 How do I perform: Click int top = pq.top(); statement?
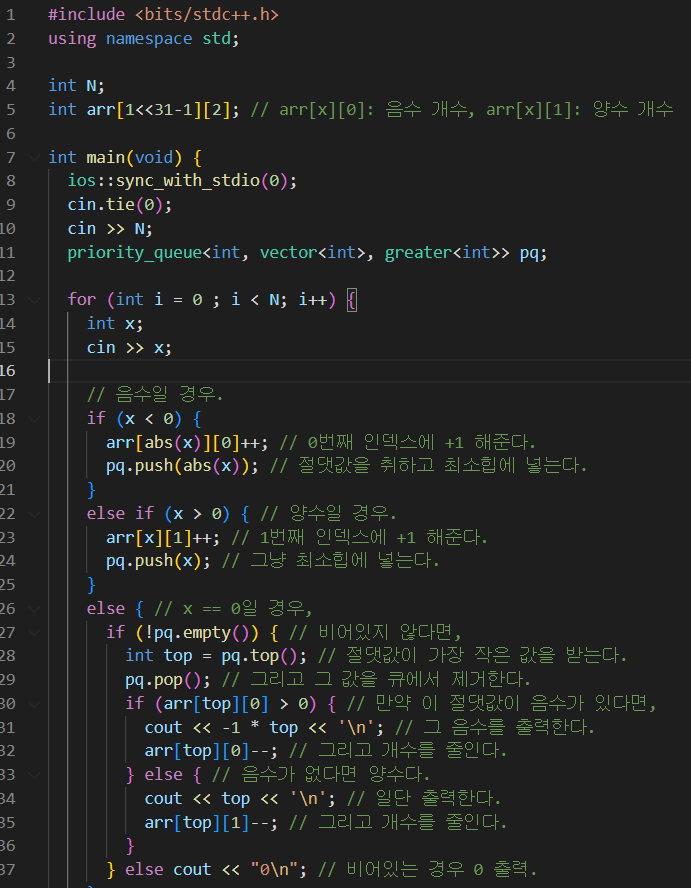coord(216,656)
